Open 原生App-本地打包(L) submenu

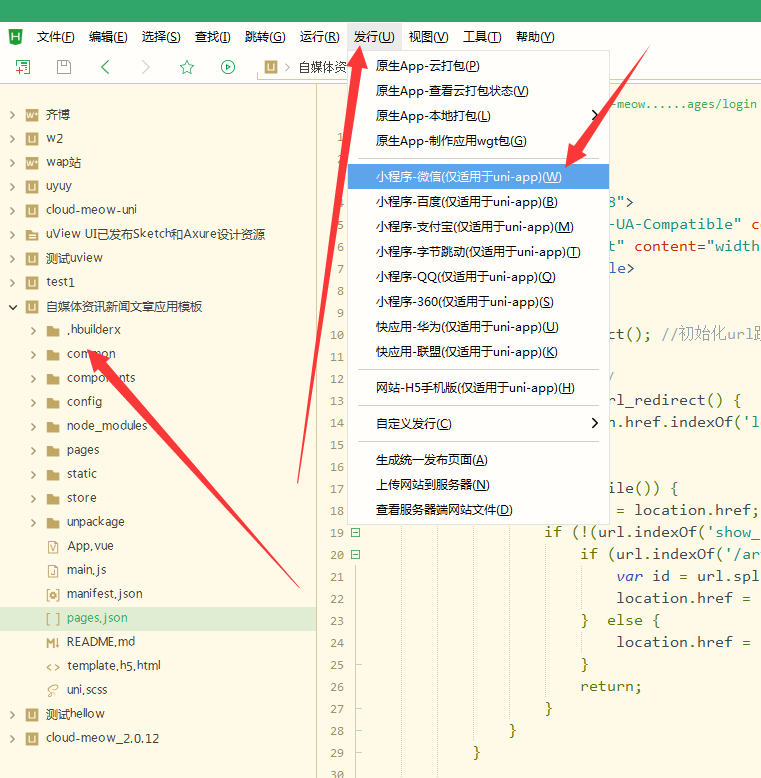coord(478,116)
